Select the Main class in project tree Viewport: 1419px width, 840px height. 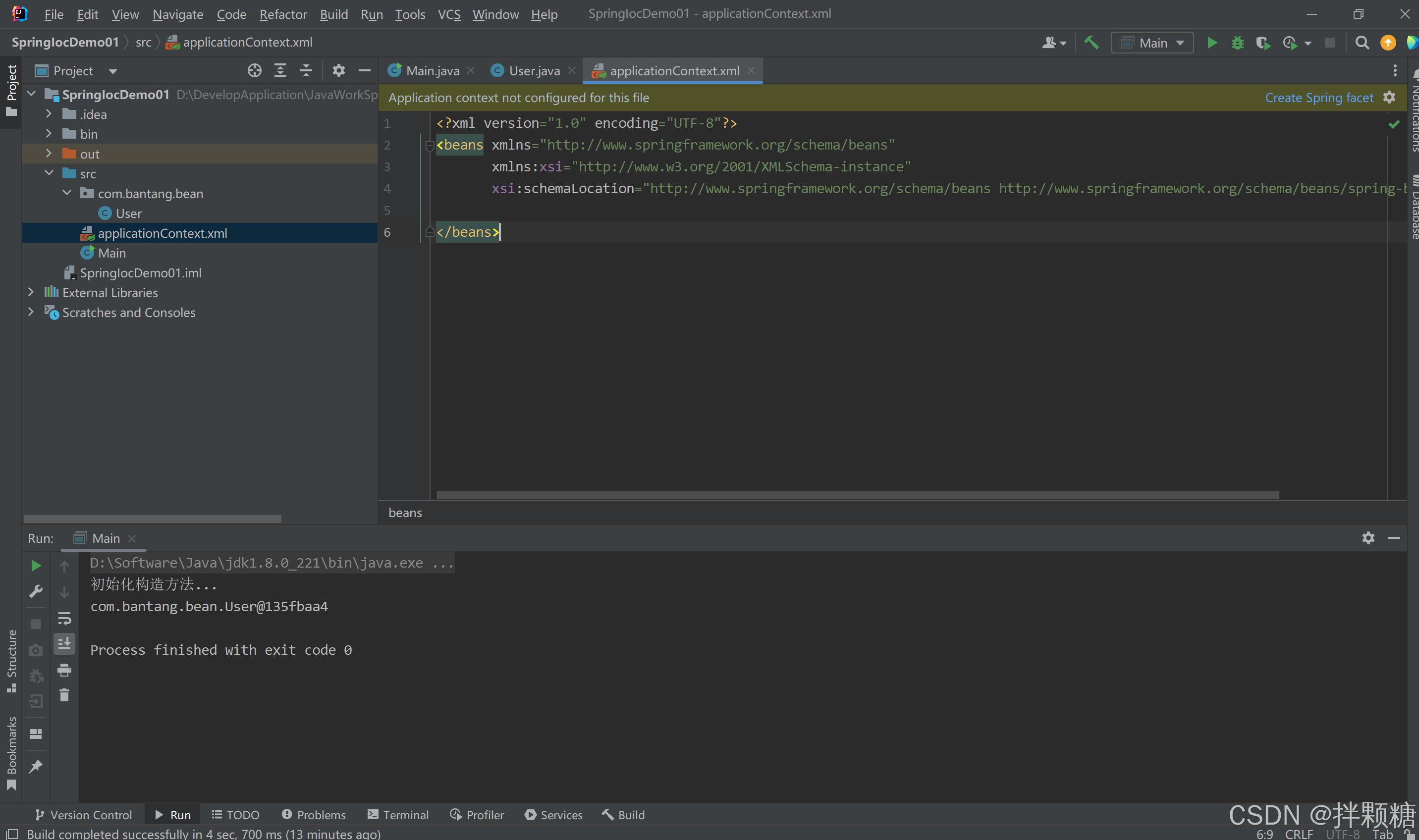tap(111, 253)
